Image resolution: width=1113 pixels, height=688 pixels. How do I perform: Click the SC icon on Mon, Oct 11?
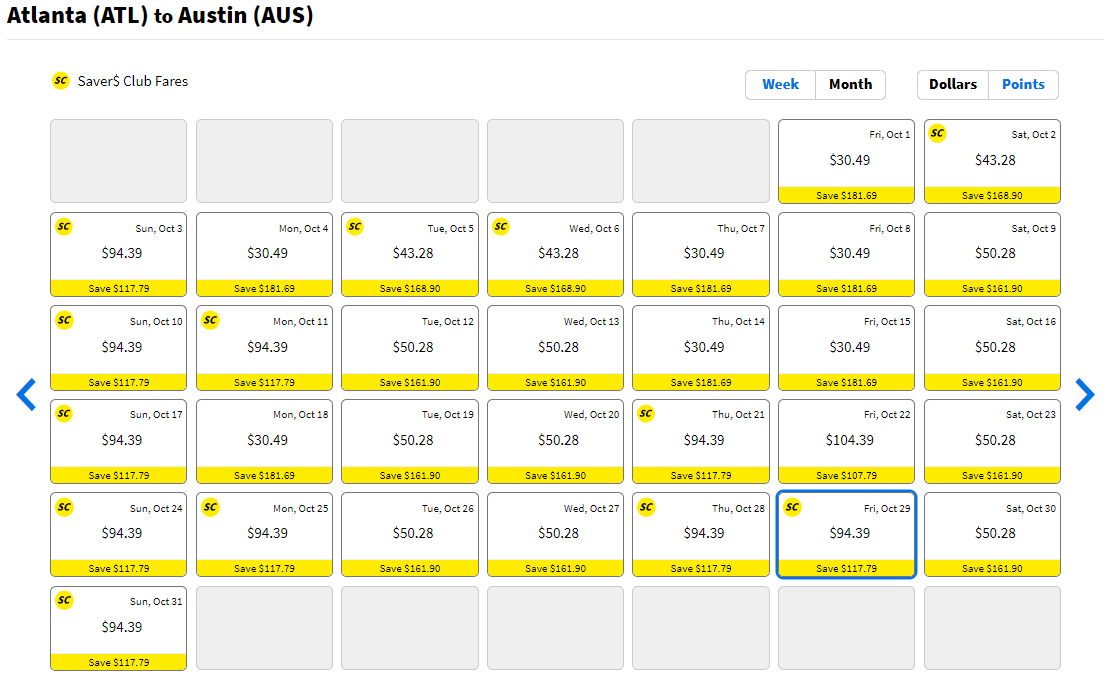click(210, 320)
